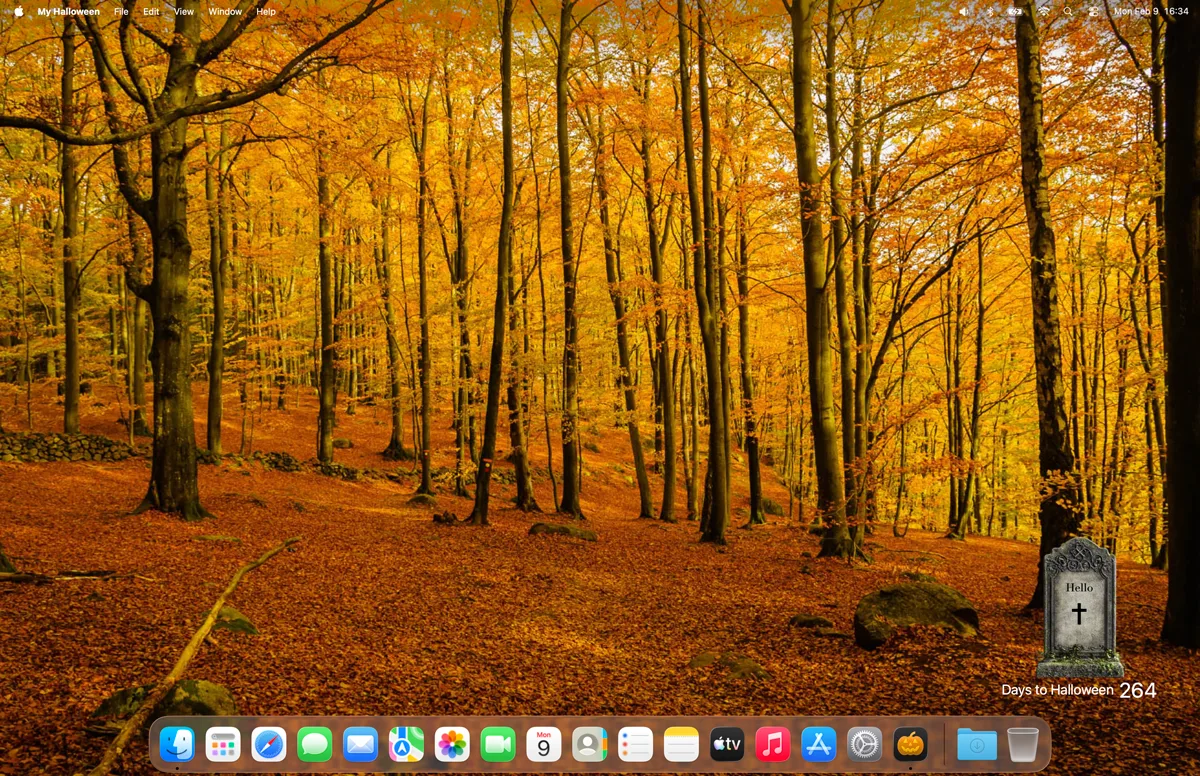This screenshot has height=776, width=1200.
Task: Open Apple TV from the Dock
Action: [x=727, y=744]
